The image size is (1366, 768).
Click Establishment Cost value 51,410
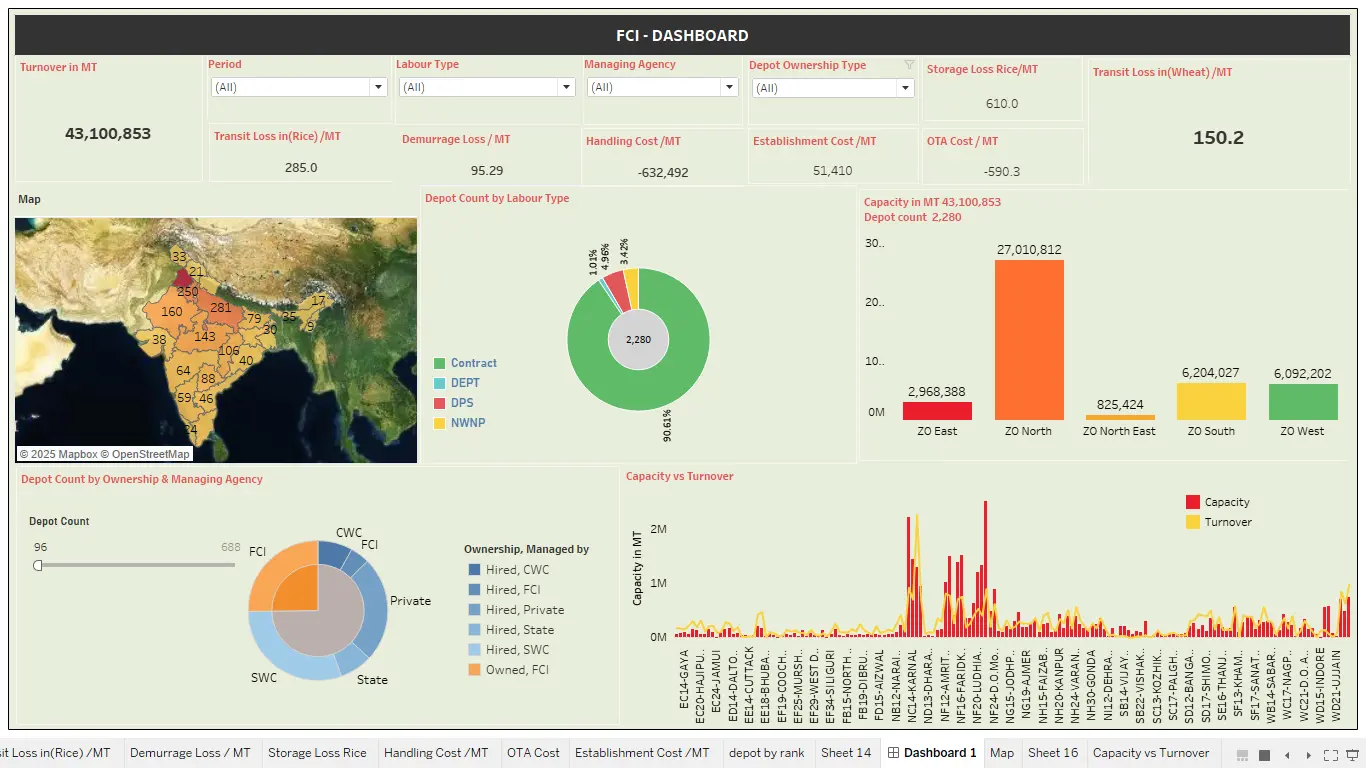pos(833,171)
